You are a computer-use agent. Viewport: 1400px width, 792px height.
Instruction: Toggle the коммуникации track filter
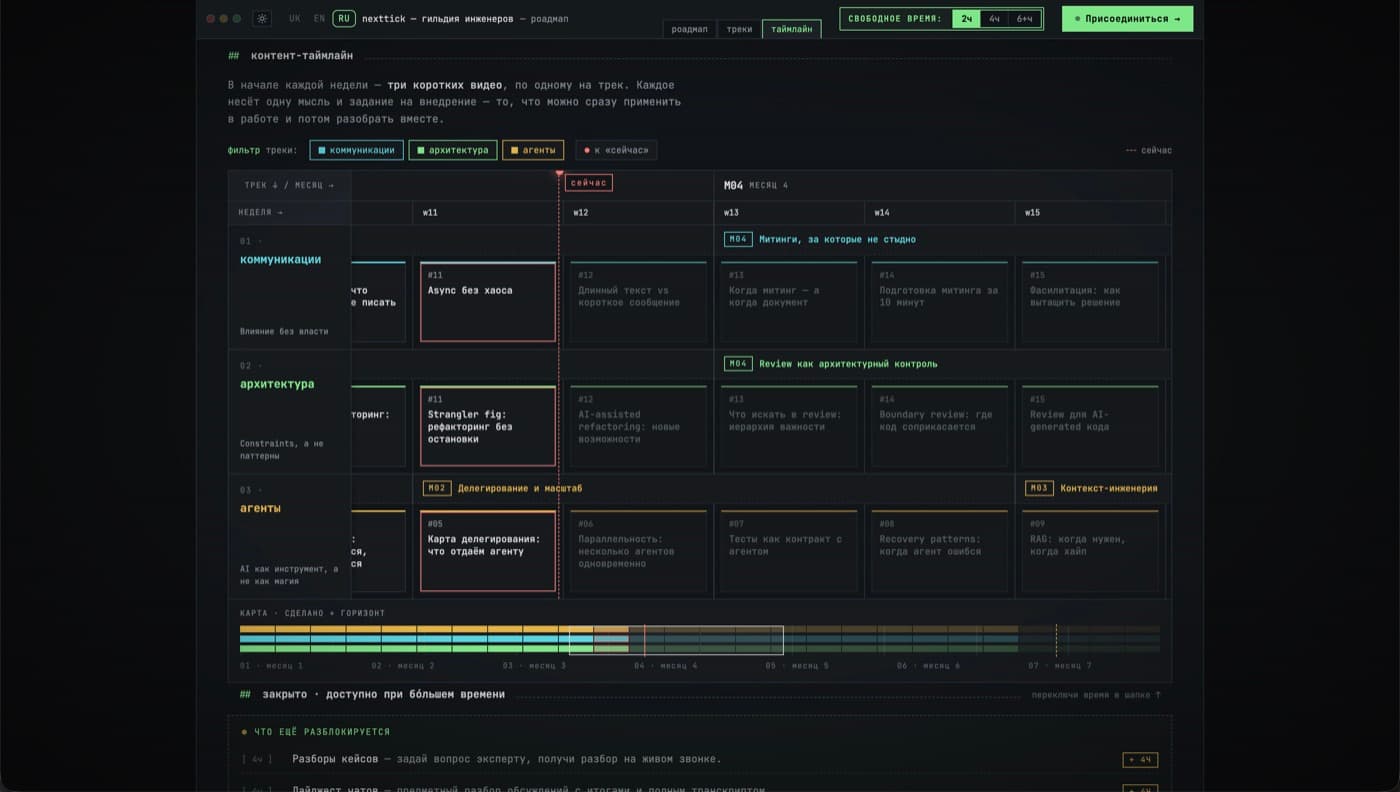tap(356, 150)
